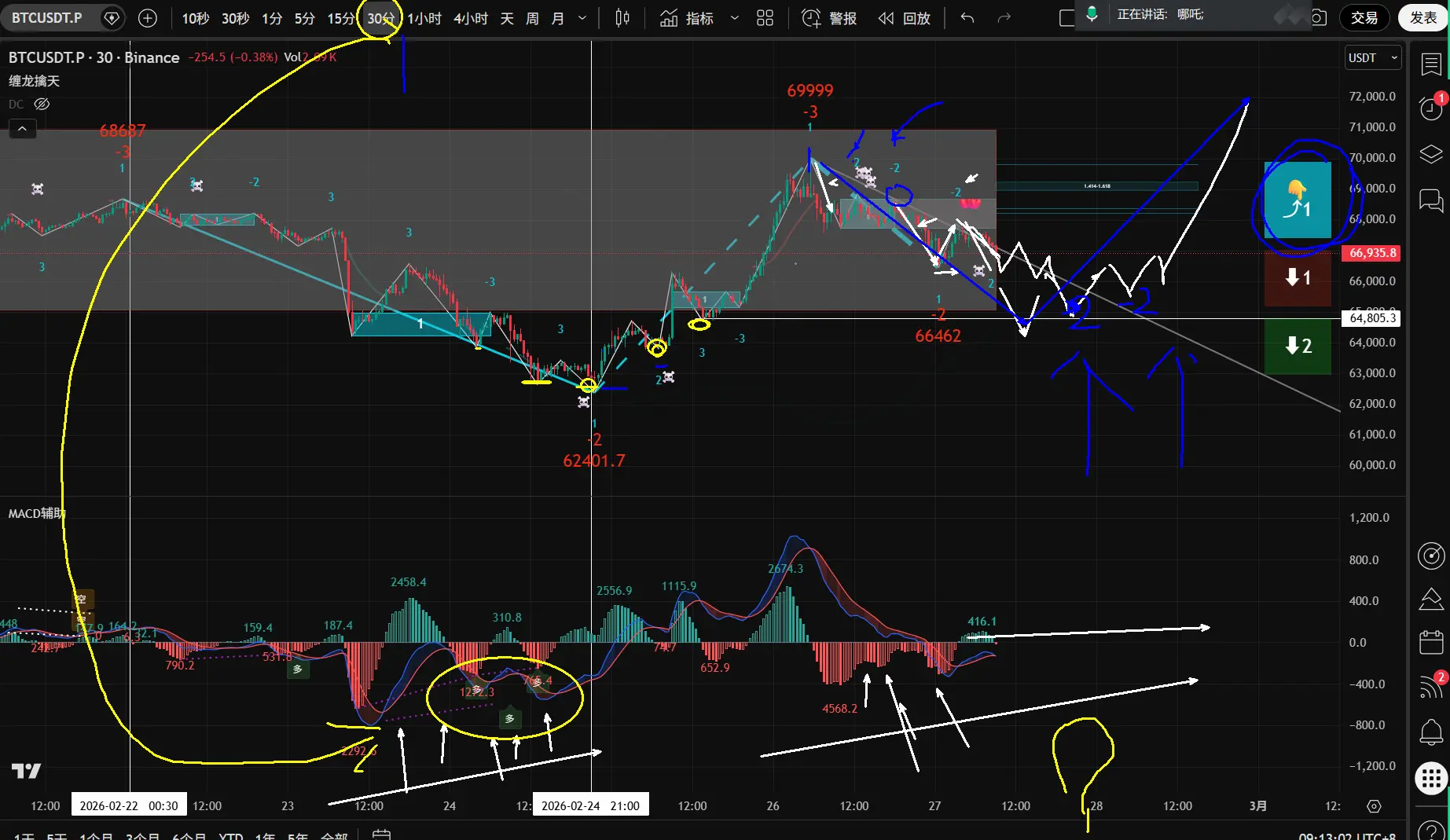This screenshot has width=1450, height=840.
Task: Open the 交易 trading panel
Action: click(1364, 18)
